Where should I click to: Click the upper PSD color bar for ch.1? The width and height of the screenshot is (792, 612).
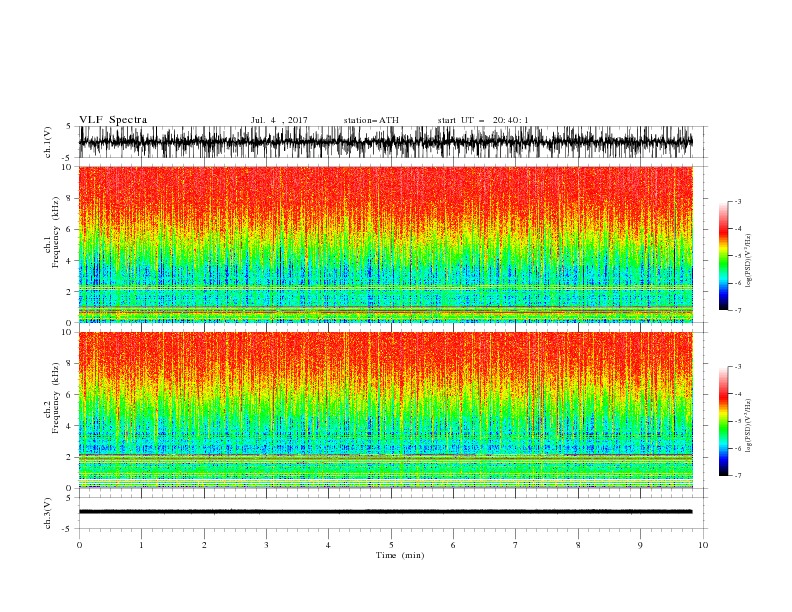(723, 256)
